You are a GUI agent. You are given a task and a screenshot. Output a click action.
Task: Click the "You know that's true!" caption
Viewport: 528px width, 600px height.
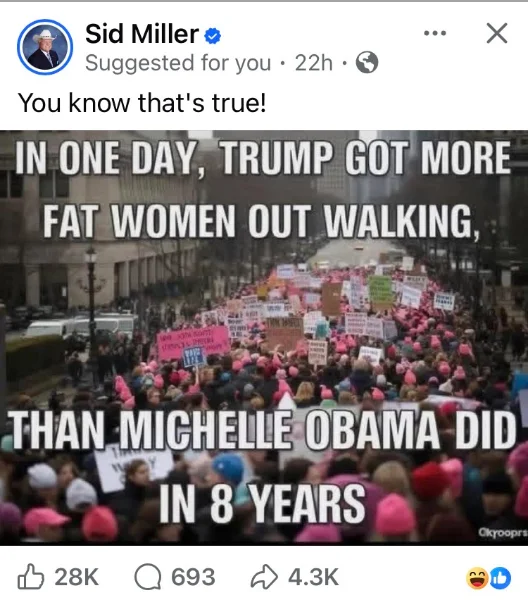[x=142, y=103]
